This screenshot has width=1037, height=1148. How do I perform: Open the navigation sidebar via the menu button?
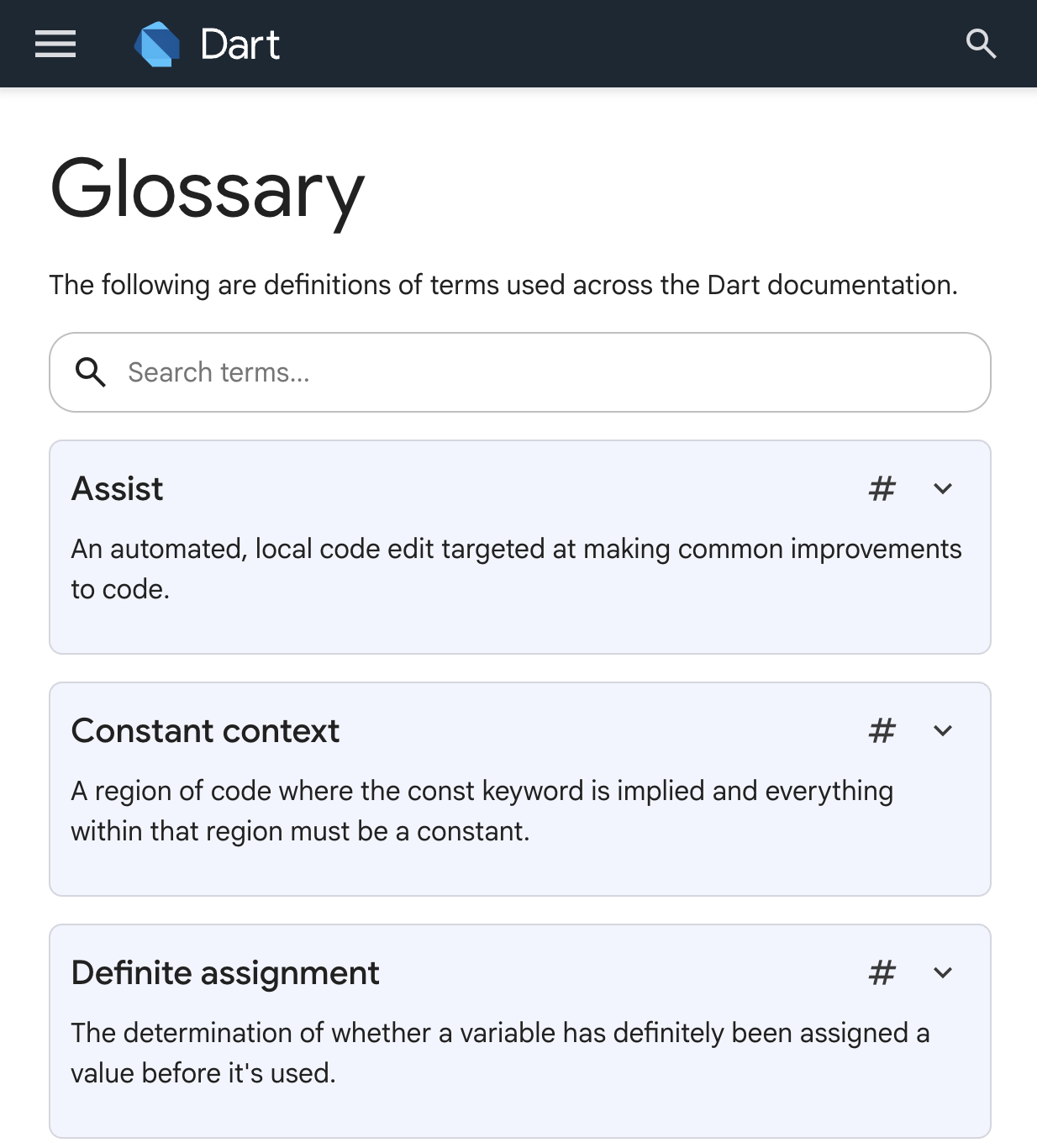click(55, 44)
